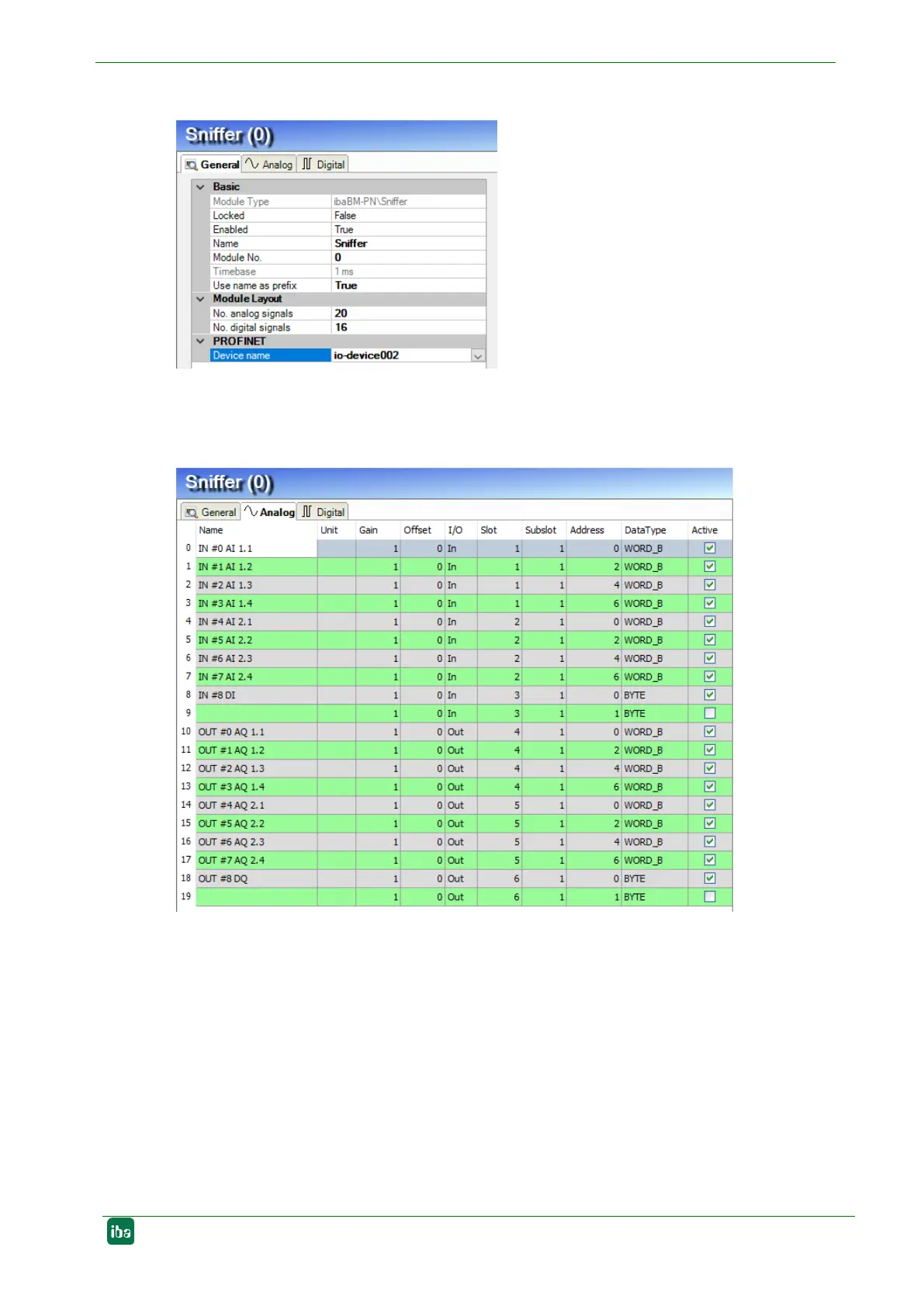
Task: Uncheck Active for OUT #0 AQ 1.1
Action: [x=709, y=732]
